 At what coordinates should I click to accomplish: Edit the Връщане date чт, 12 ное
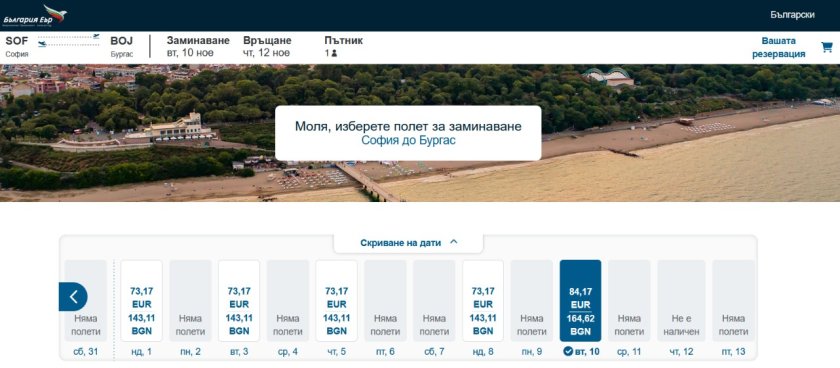[x=267, y=47]
